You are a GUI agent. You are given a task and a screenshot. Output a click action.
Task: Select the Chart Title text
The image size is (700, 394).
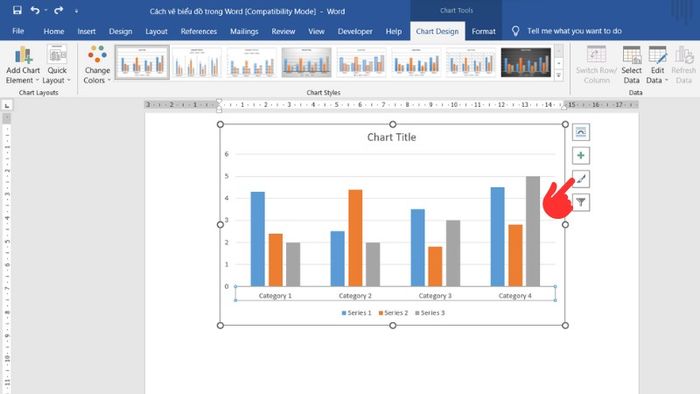[392, 137]
